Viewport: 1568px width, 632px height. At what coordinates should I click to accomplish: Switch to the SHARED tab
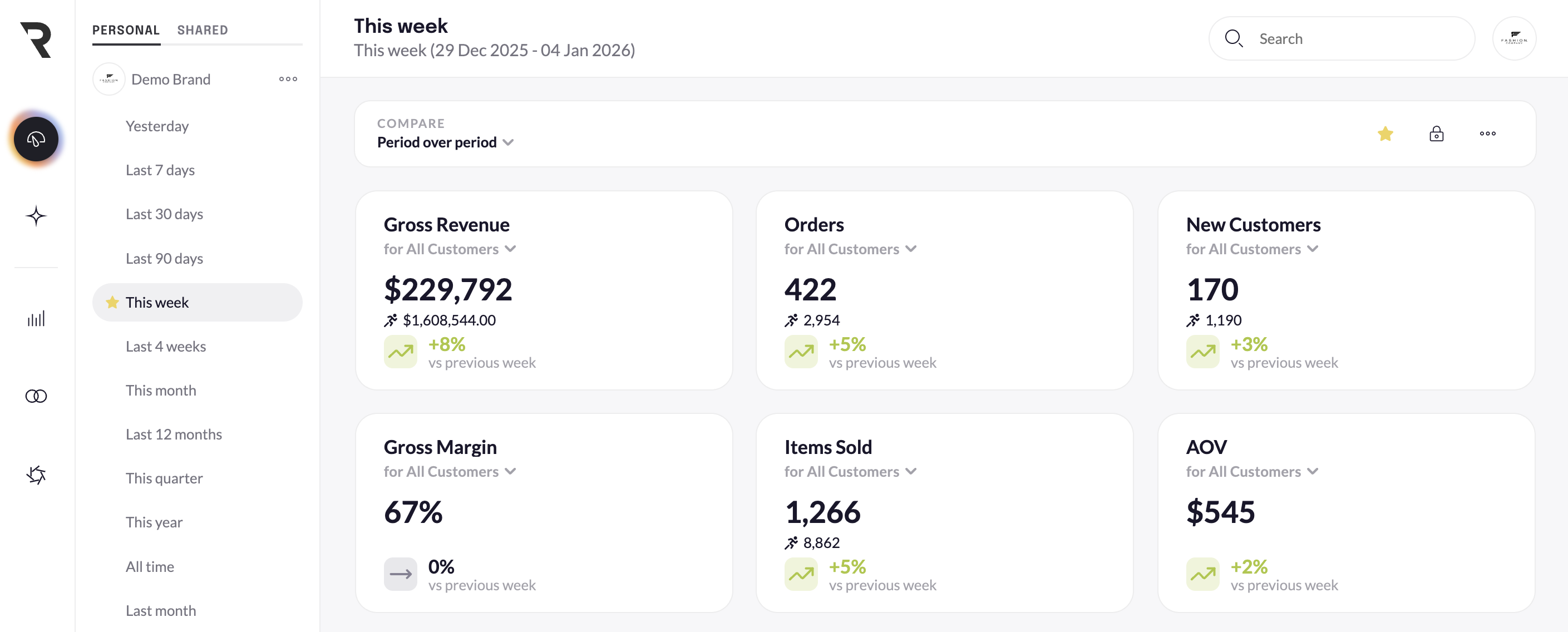coord(203,29)
